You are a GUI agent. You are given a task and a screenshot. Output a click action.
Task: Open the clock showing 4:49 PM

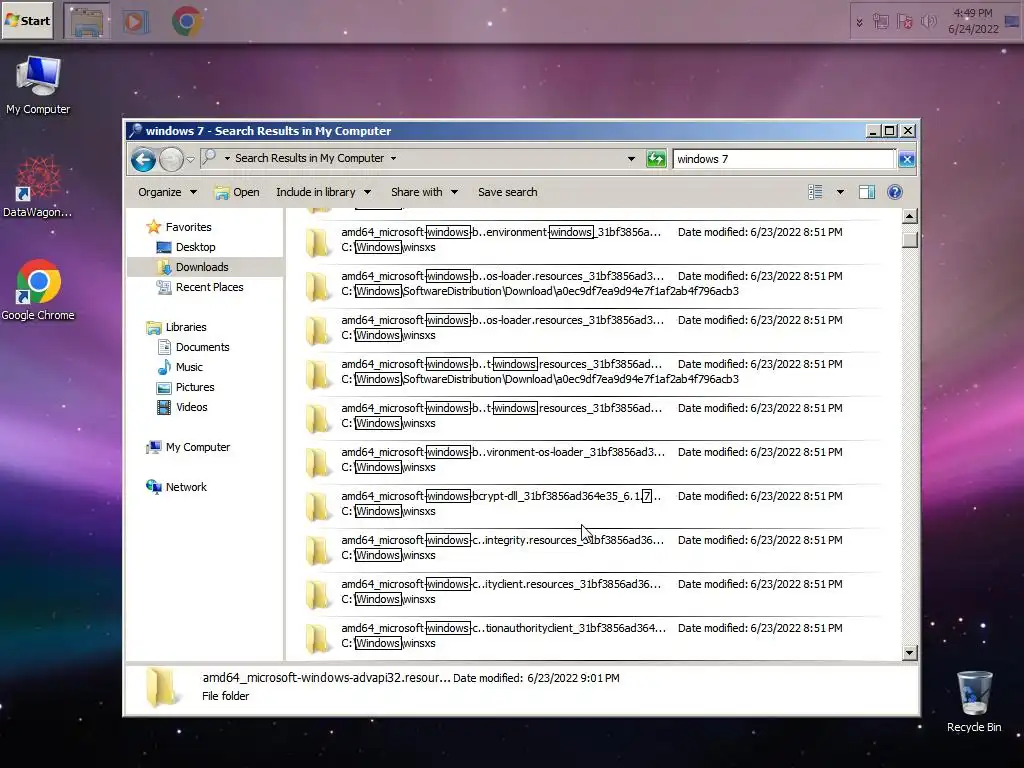973,21
